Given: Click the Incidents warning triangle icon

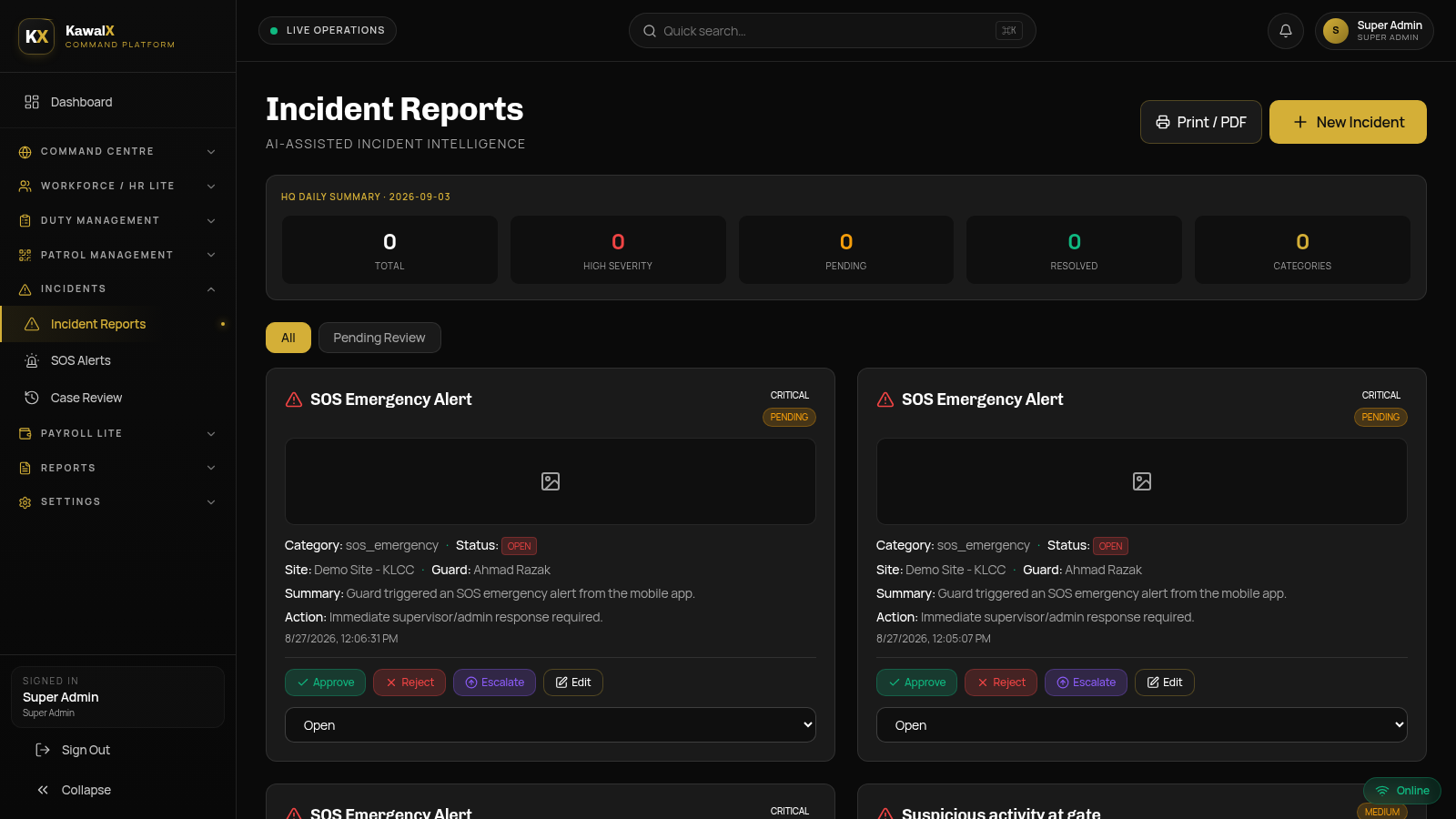Looking at the screenshot, I should pos(25,289).
